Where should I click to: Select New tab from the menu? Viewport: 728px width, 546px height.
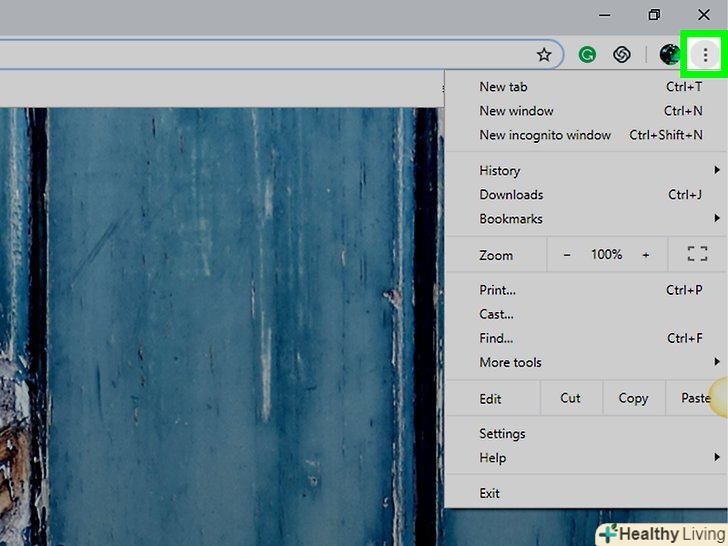(x=503, y=87)
